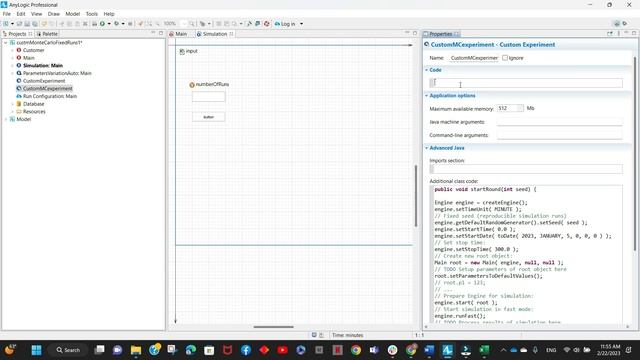Click the numberOfRuns parameter icon on canvas

click(192, 84)
